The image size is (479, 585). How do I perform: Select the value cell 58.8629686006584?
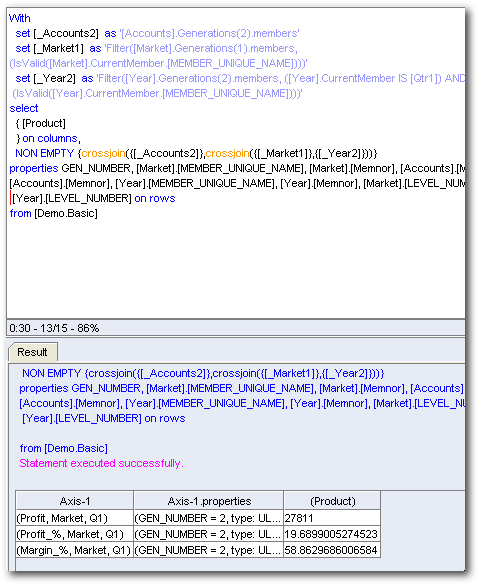pyautogui.click(x=332, y=550)
